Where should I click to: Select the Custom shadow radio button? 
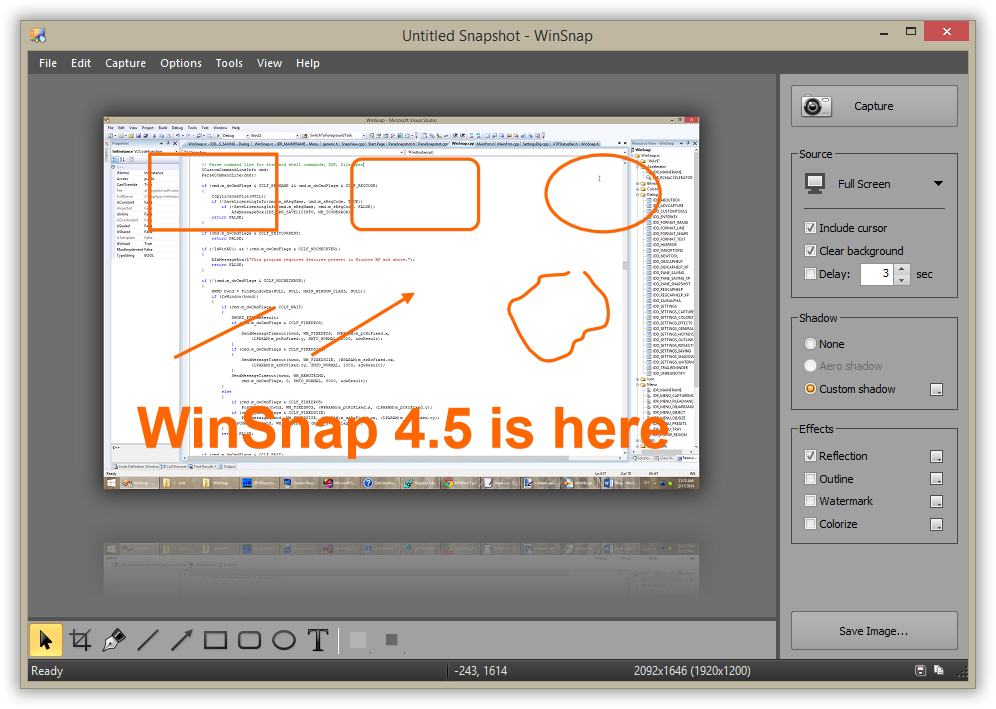pyautogui.click(x=811, y=389)
